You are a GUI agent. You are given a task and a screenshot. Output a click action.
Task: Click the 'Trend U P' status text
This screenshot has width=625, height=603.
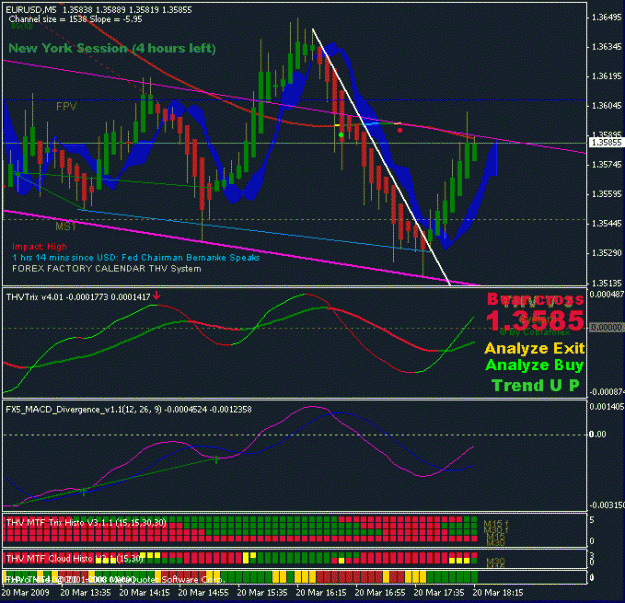click(535, 385)
